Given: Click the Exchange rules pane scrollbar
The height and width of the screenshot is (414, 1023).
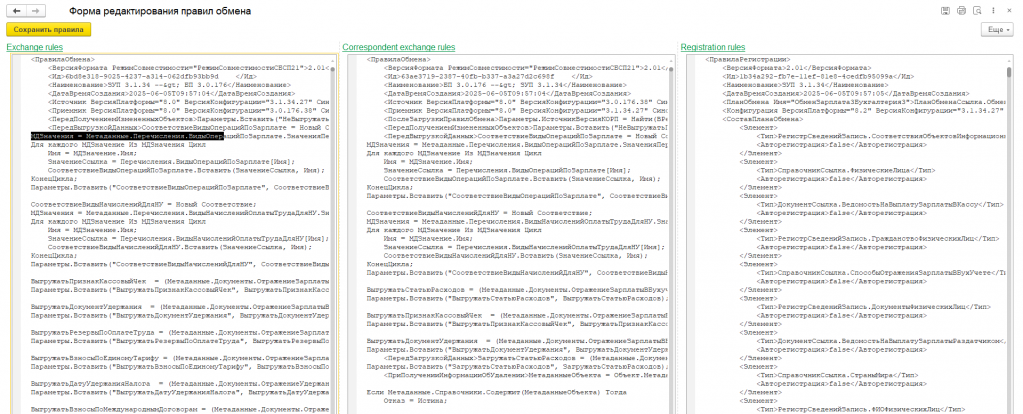Looking at the screenshot, I should 333,235.
